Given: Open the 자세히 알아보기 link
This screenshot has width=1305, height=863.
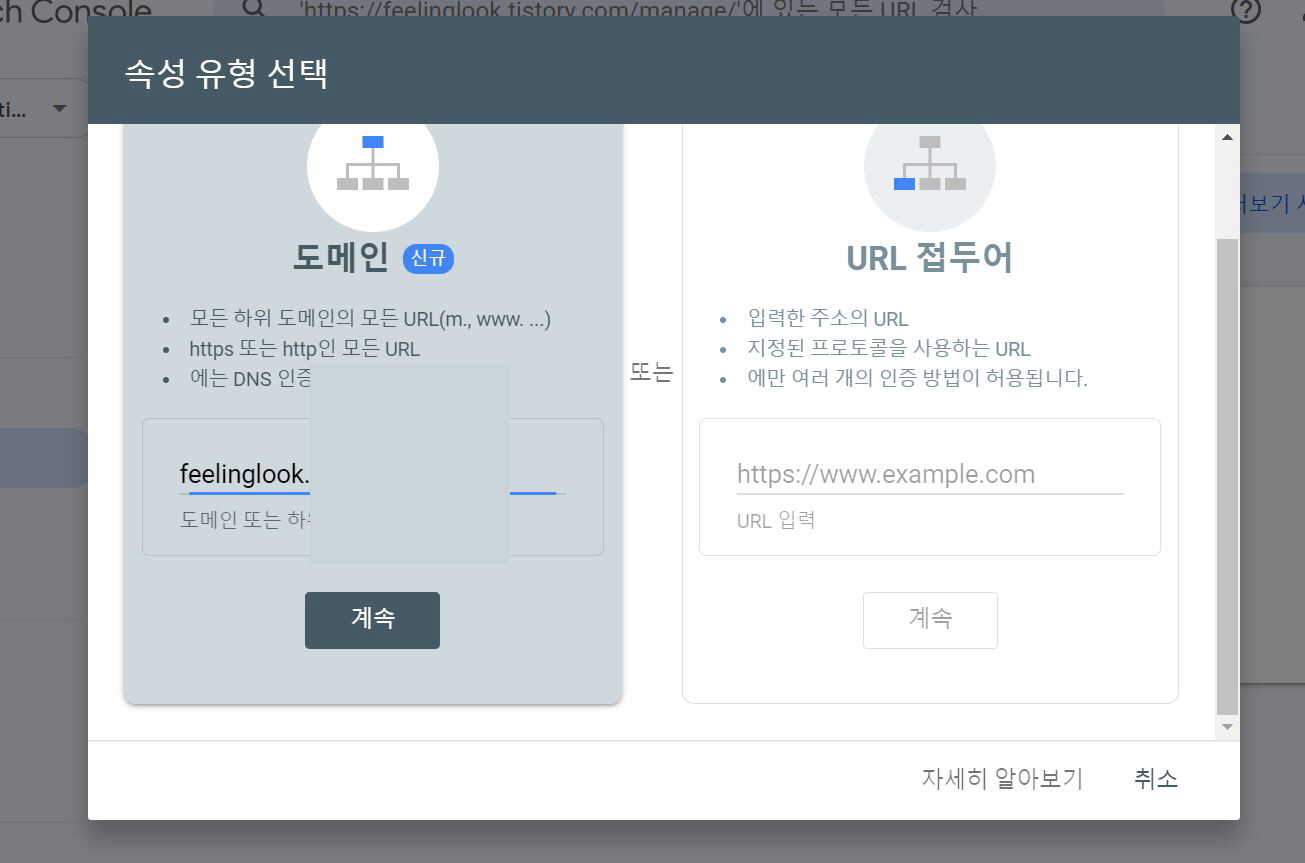Looking at the screenshot, I should pos(1000,778).
